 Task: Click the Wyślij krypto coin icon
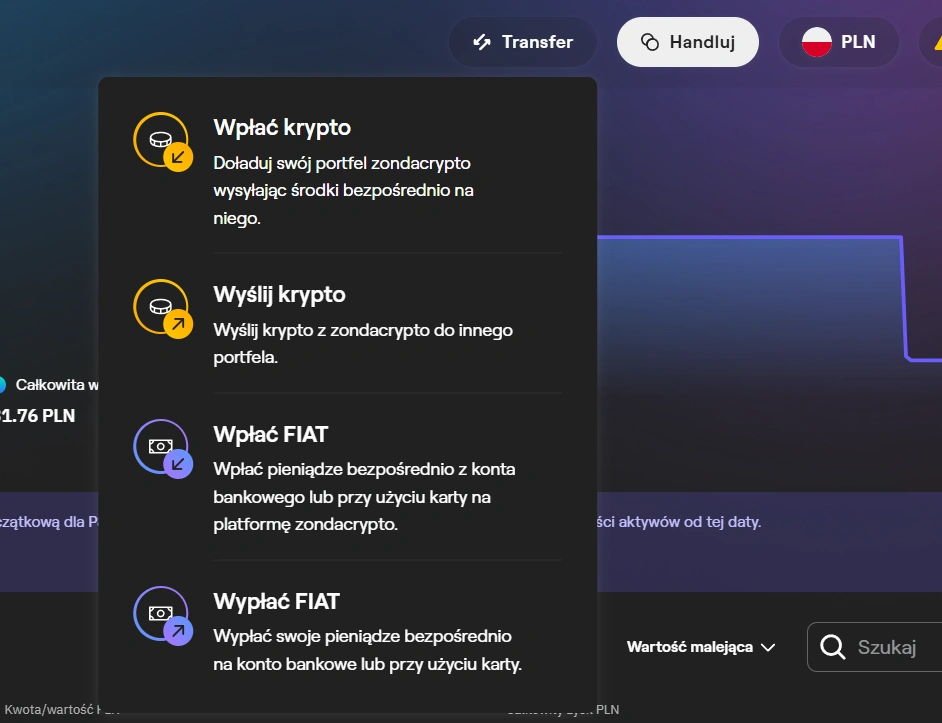click(x=161, y=308)
